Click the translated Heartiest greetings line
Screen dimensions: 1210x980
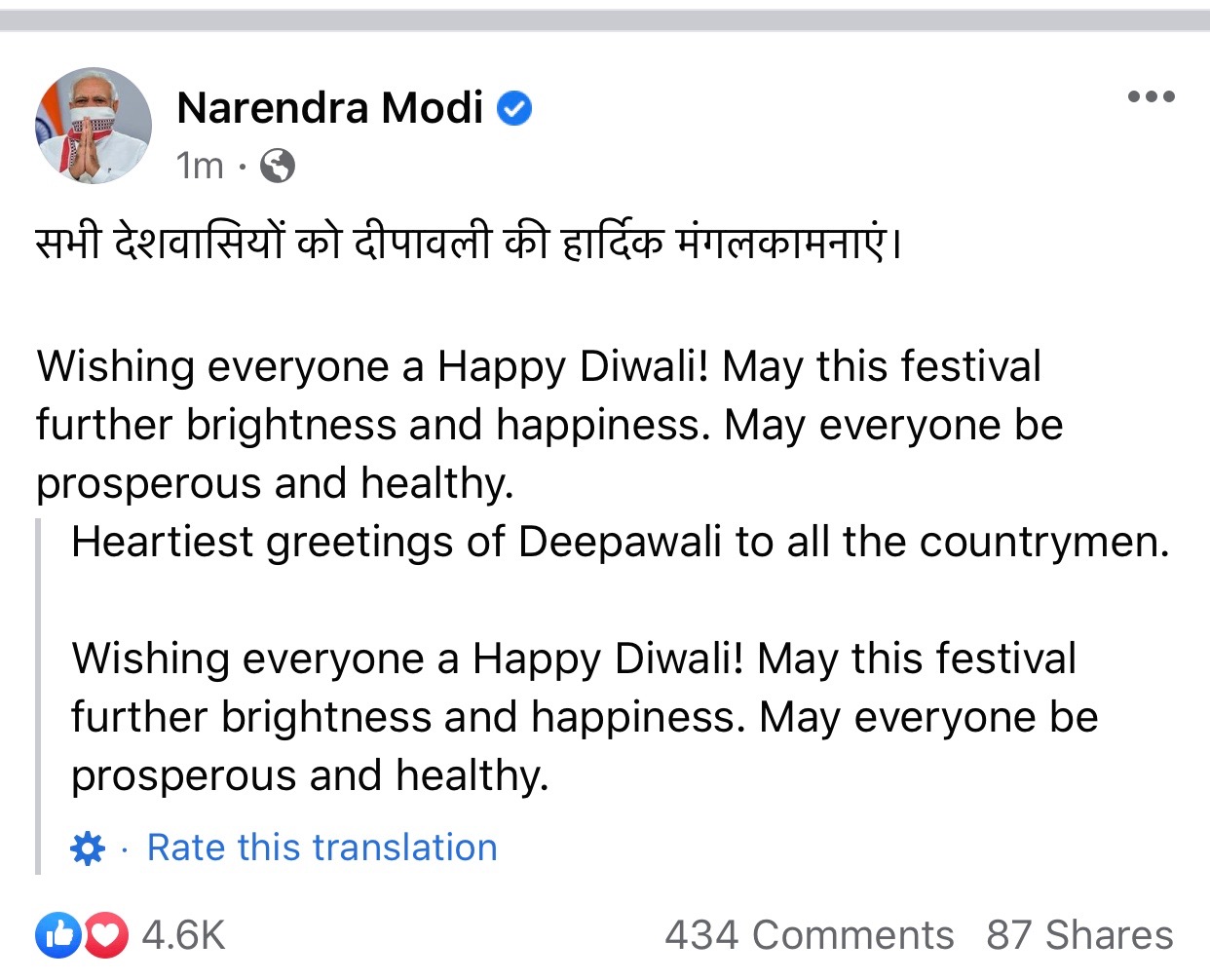click(x=620, y=542)
